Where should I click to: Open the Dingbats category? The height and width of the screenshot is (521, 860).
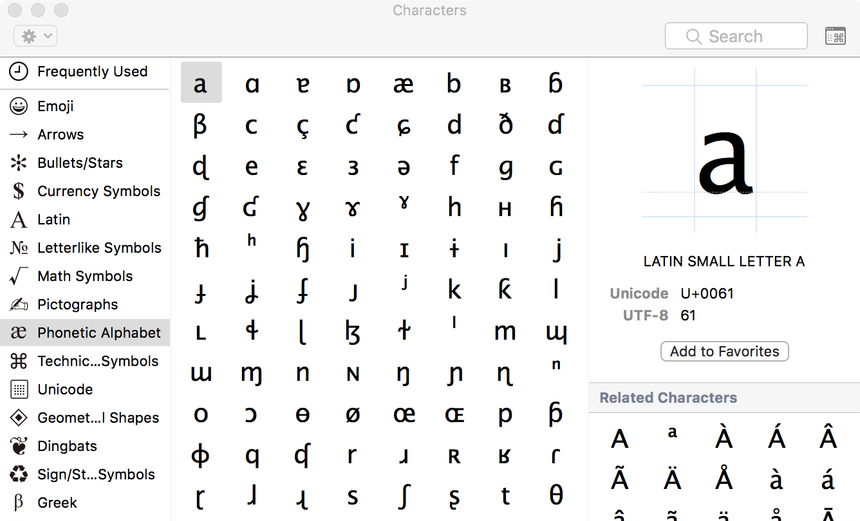(67, 446)
